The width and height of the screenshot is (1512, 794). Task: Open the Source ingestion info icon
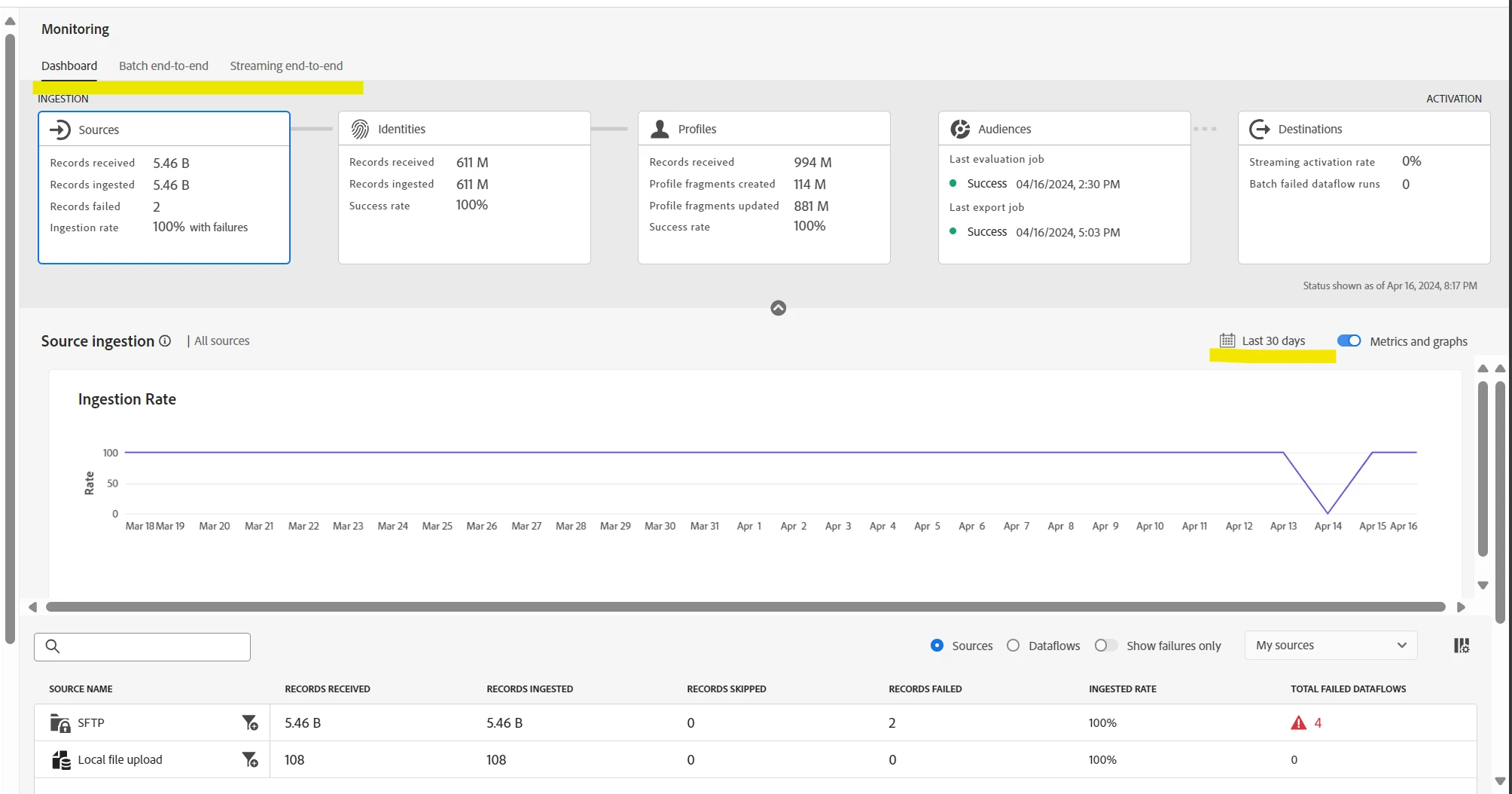pos(165,341)
